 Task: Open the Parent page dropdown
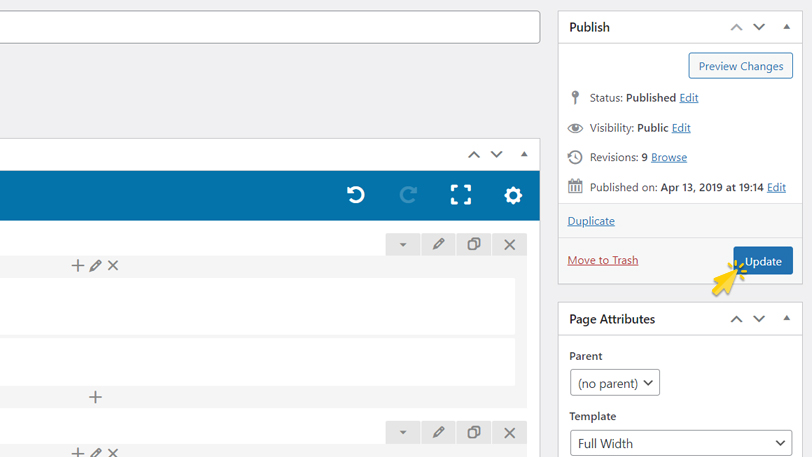tap(615, 383)
